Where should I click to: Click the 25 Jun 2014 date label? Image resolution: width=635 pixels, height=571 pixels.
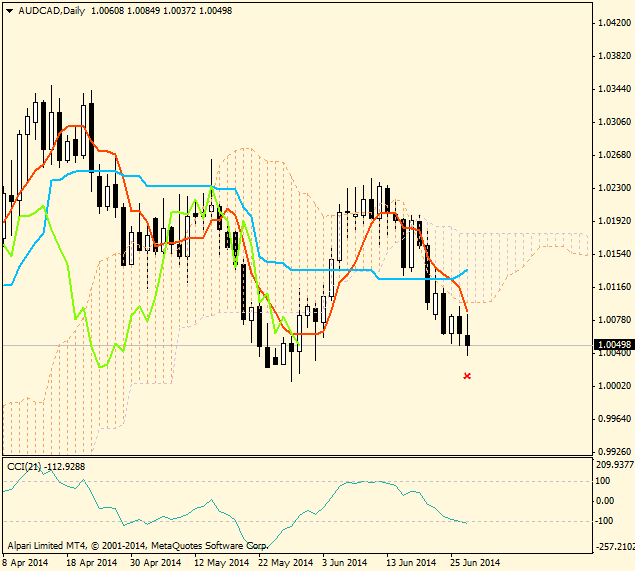pos(475,563)
